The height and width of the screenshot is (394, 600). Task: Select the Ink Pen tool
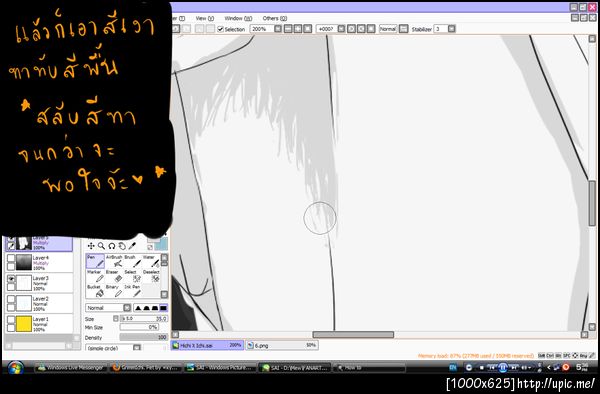click(x=132, y=291)
